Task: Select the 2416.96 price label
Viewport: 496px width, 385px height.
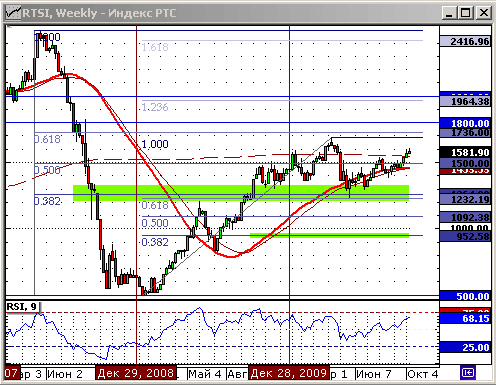Action: [x=465, y=42]
